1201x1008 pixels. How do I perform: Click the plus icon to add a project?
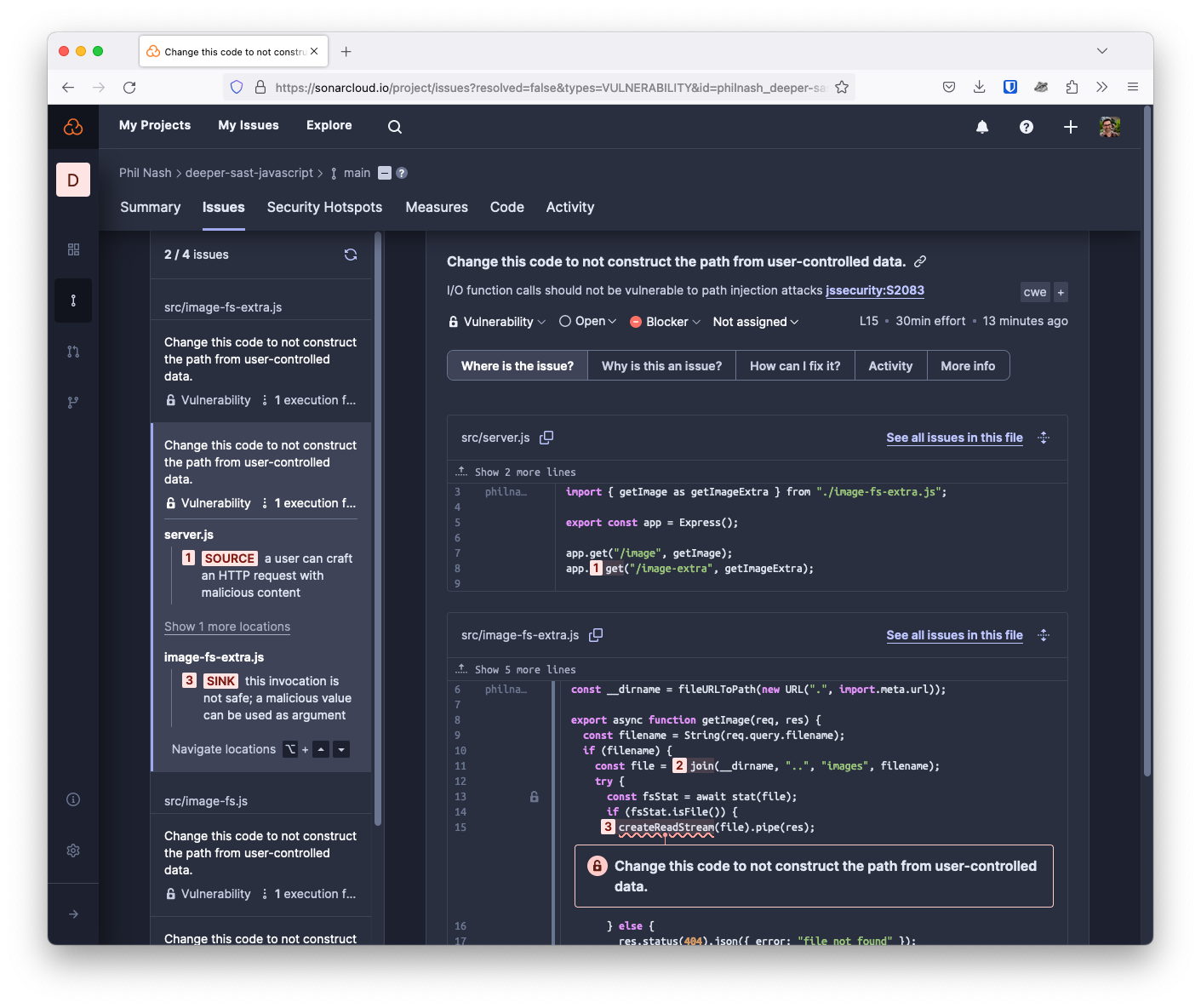(1071, 126)
